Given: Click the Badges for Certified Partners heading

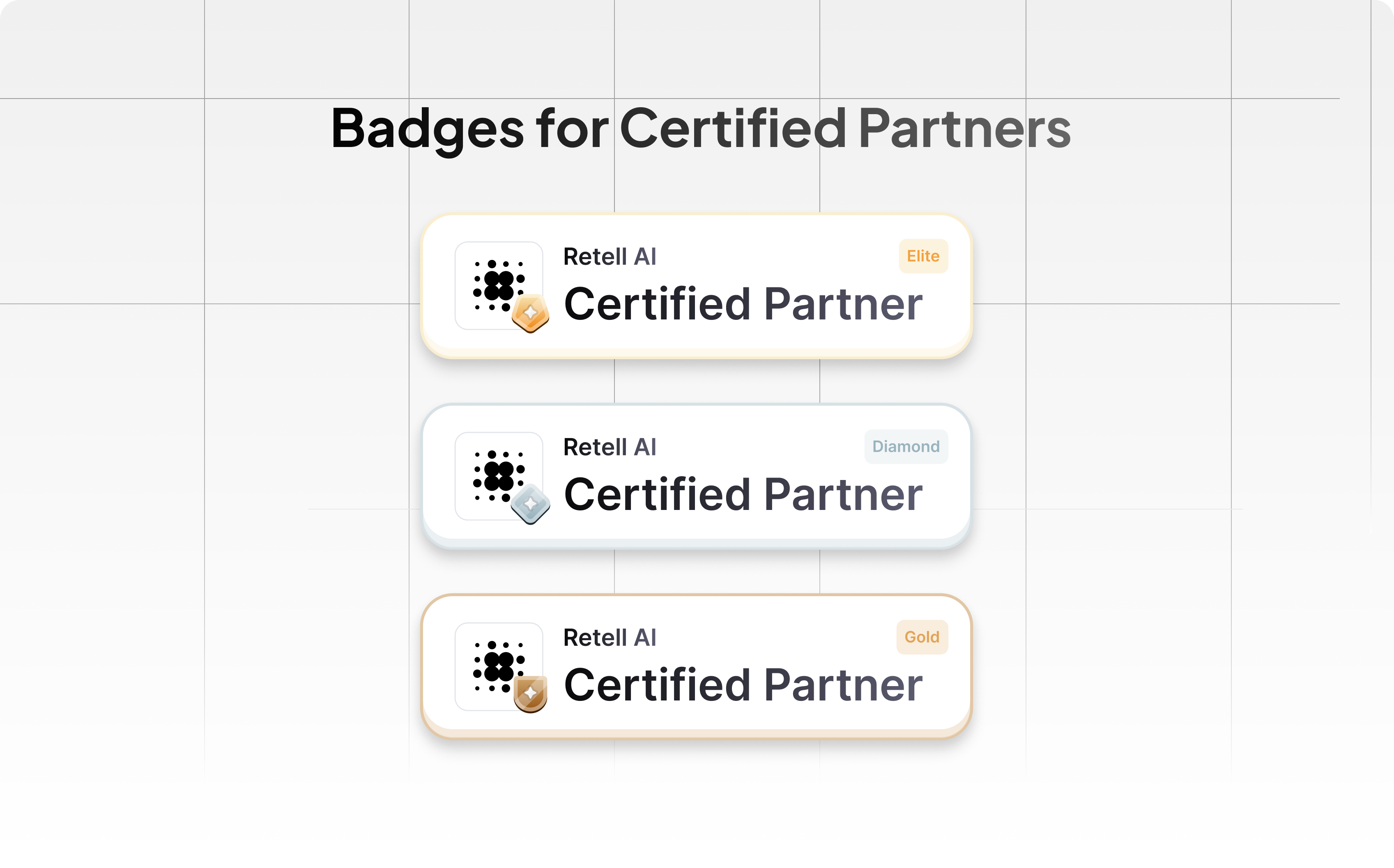Looking at the screenshot, I should 701,130.
